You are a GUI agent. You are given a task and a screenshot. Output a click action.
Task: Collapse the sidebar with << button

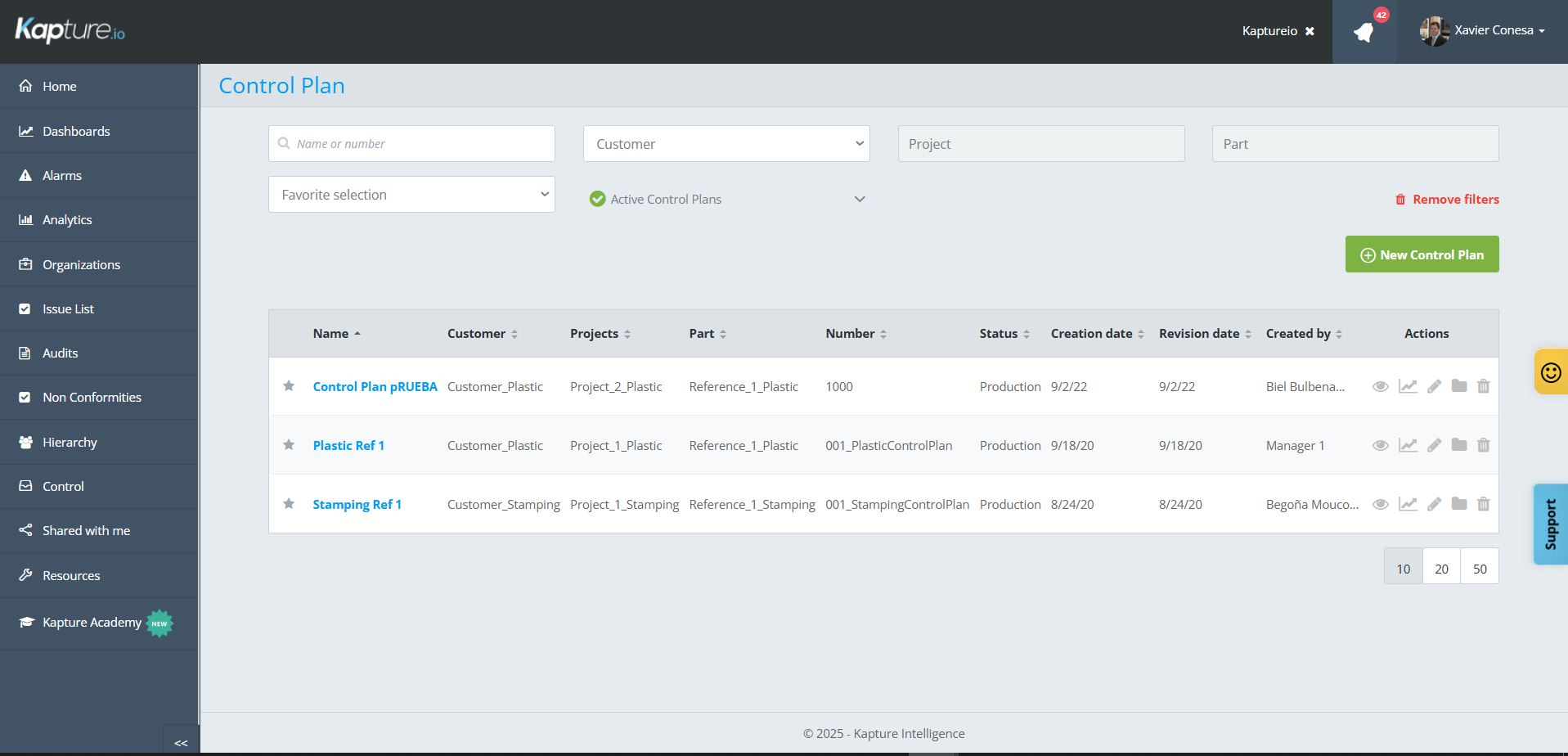(181, 740)
